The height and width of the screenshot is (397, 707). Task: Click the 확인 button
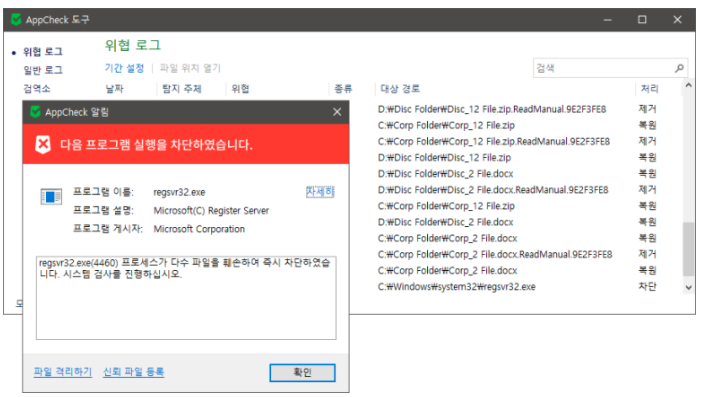tap(303, 373)
